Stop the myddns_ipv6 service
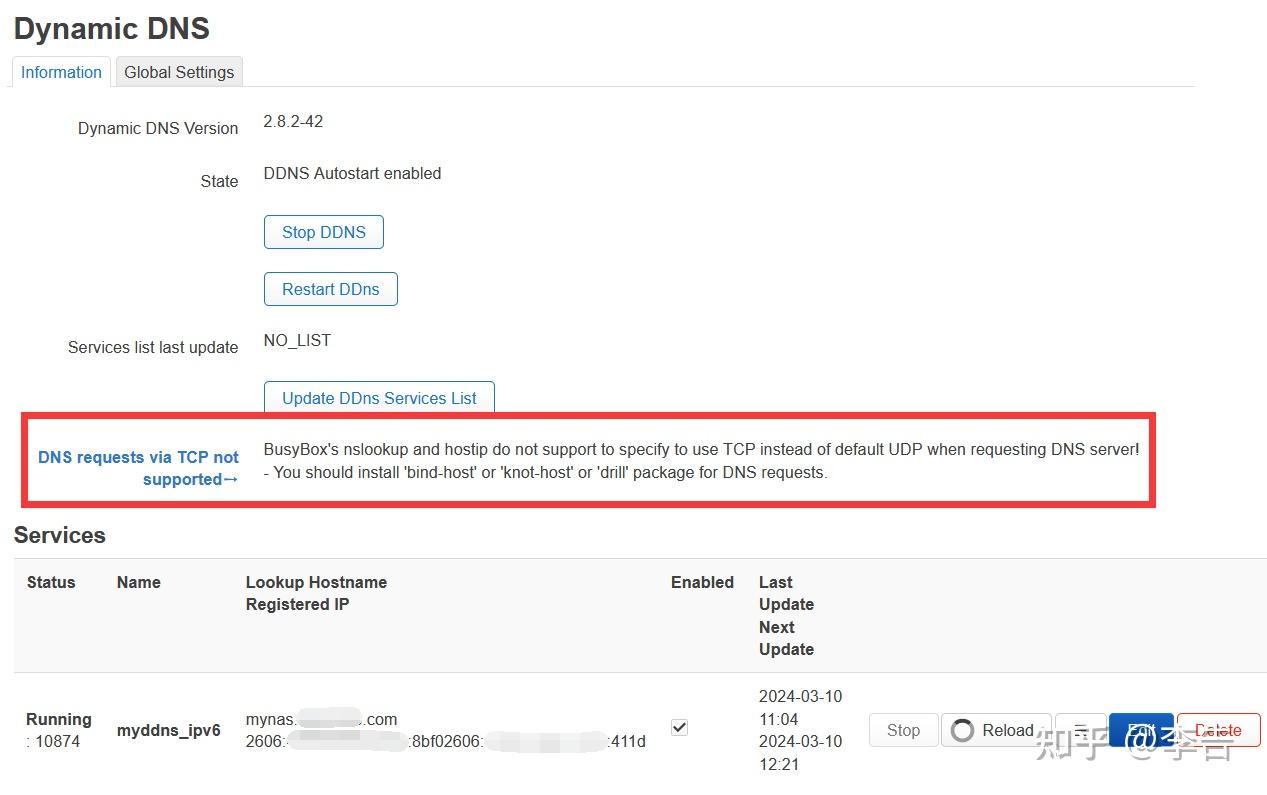 tap(903, 730)
